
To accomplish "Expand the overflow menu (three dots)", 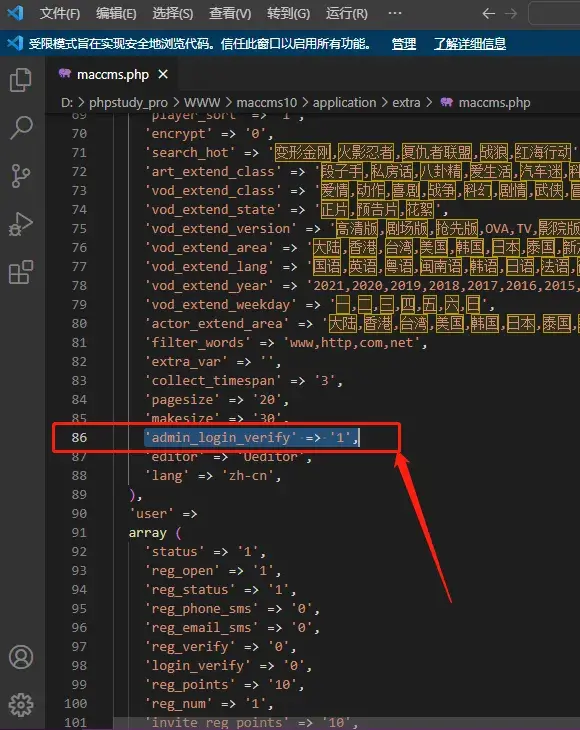I will 395,14.
